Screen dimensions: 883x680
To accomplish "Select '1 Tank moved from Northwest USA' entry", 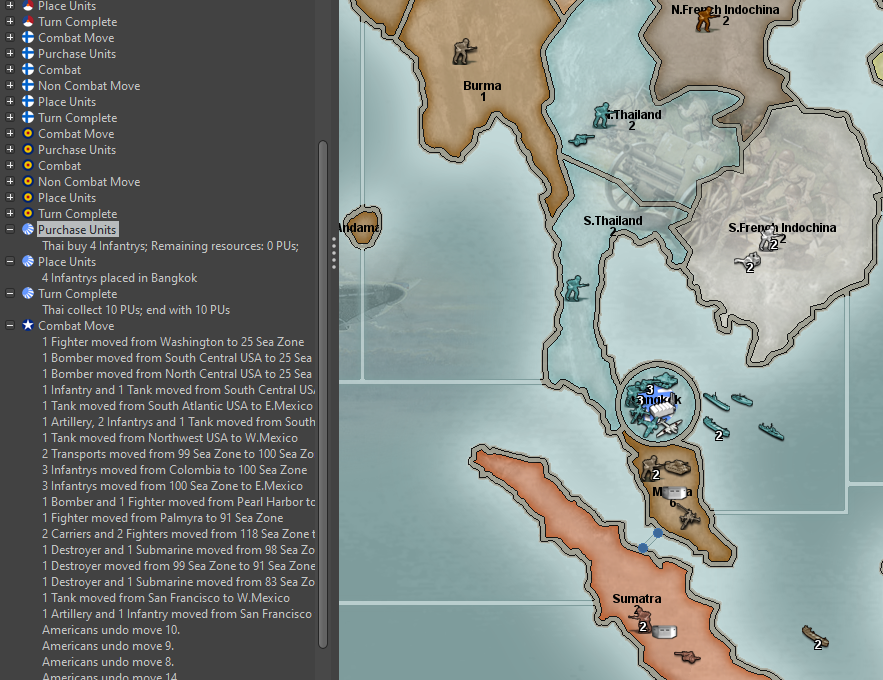I will (170, 438).
